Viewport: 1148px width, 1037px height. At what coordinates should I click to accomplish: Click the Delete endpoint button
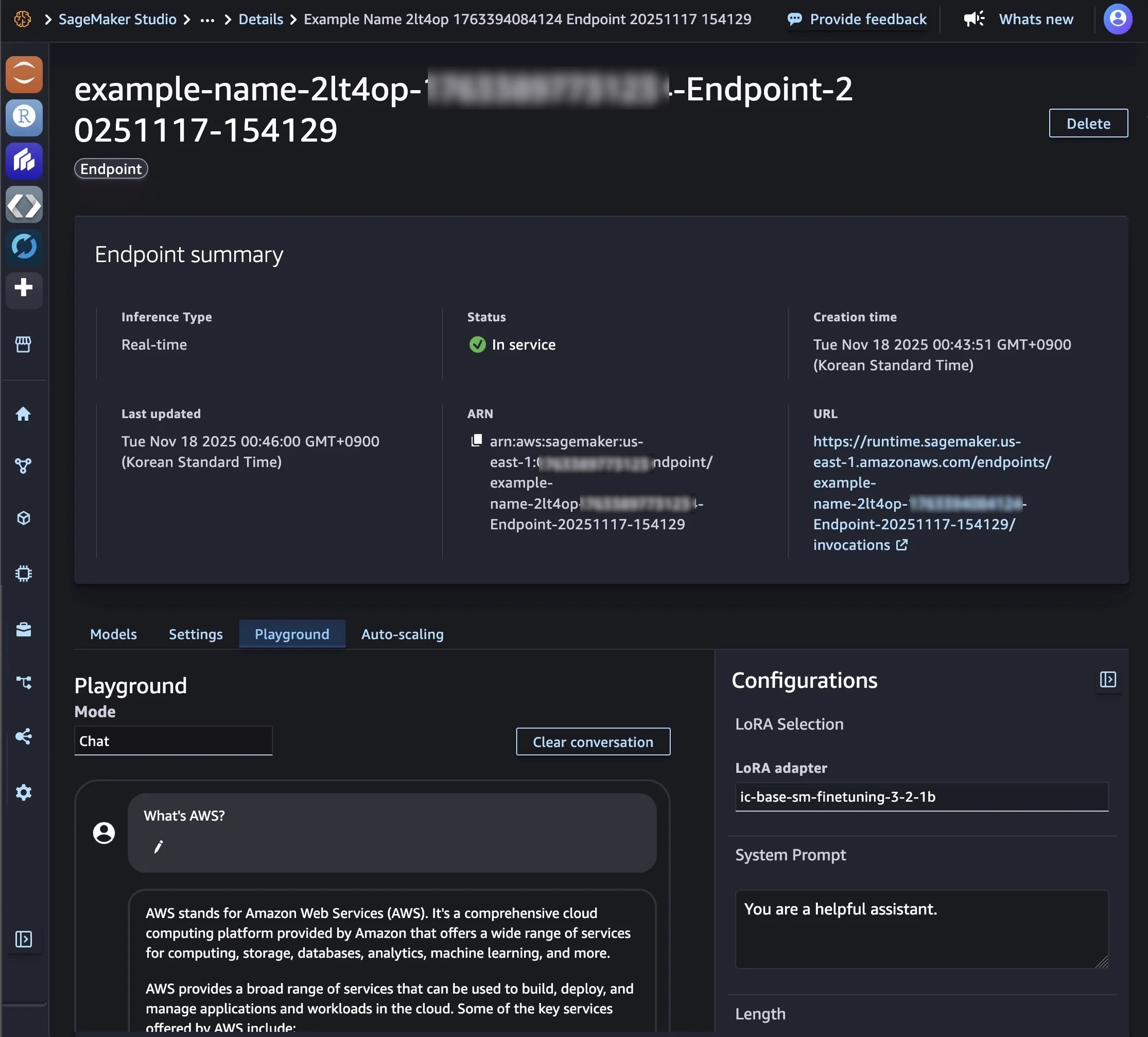point(1088,123)
